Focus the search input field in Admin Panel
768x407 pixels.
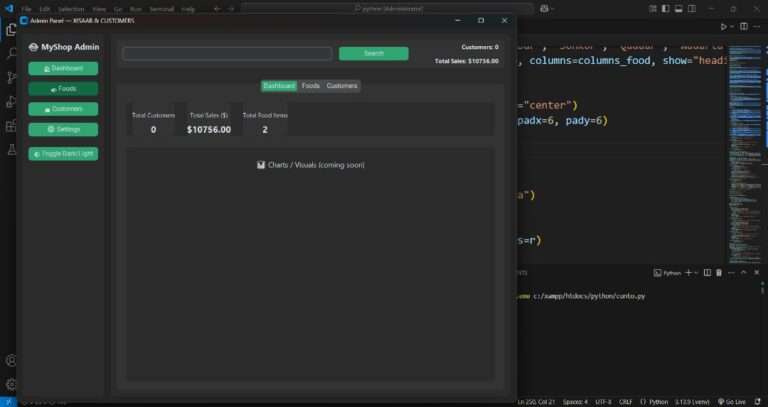pos(227,53)
